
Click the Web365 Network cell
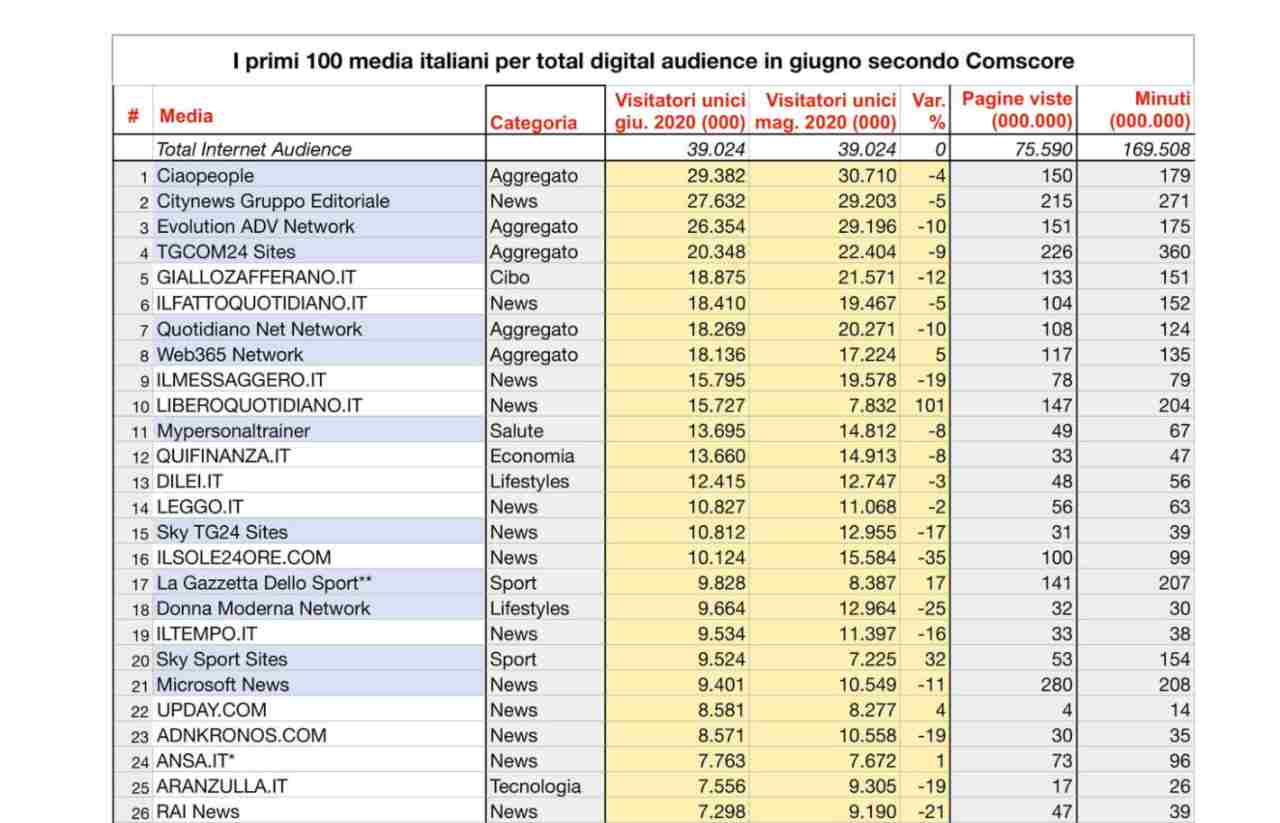point(230,354)
